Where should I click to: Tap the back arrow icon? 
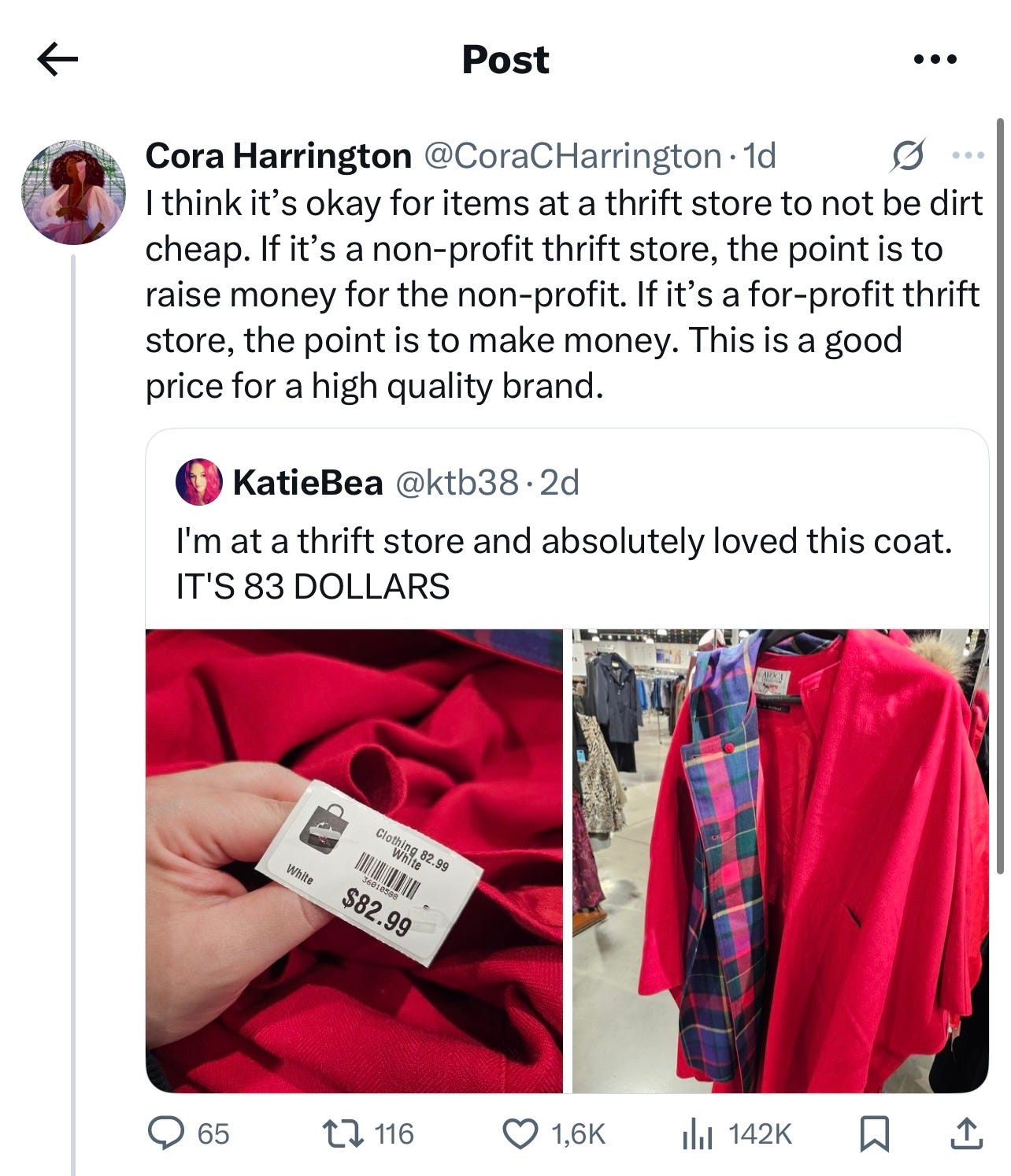coord(57,60)
